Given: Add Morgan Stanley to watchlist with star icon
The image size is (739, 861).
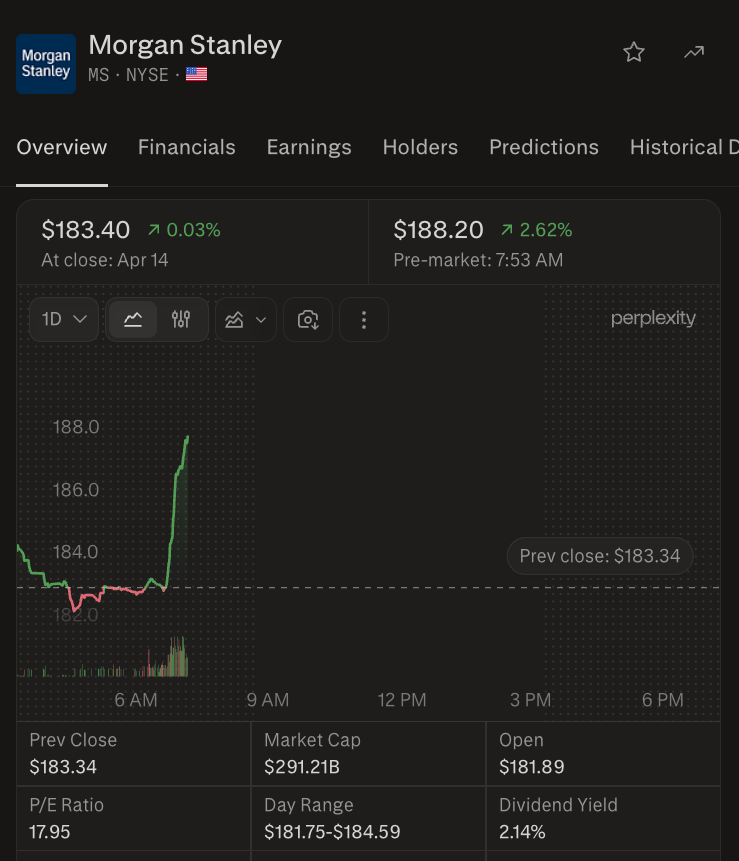Looking at the screenshot, I should tap(634, 52).
